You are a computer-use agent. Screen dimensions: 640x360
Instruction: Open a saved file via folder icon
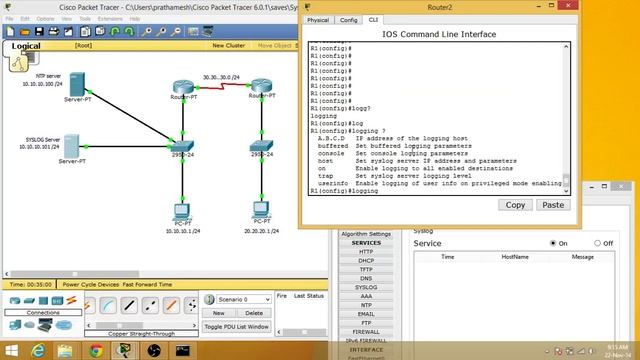pos(24,31)
